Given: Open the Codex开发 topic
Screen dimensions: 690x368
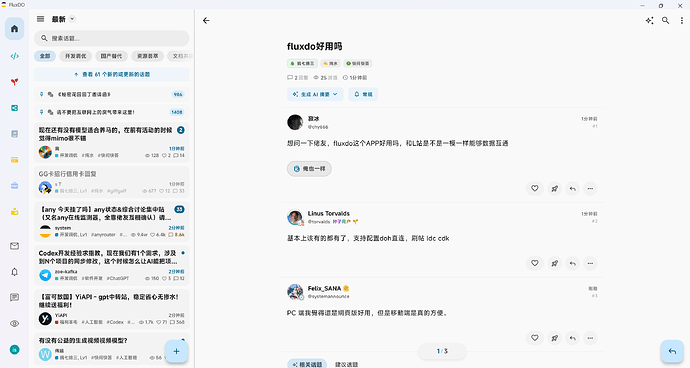Looking at the screenshot, I should pos(112,265).
